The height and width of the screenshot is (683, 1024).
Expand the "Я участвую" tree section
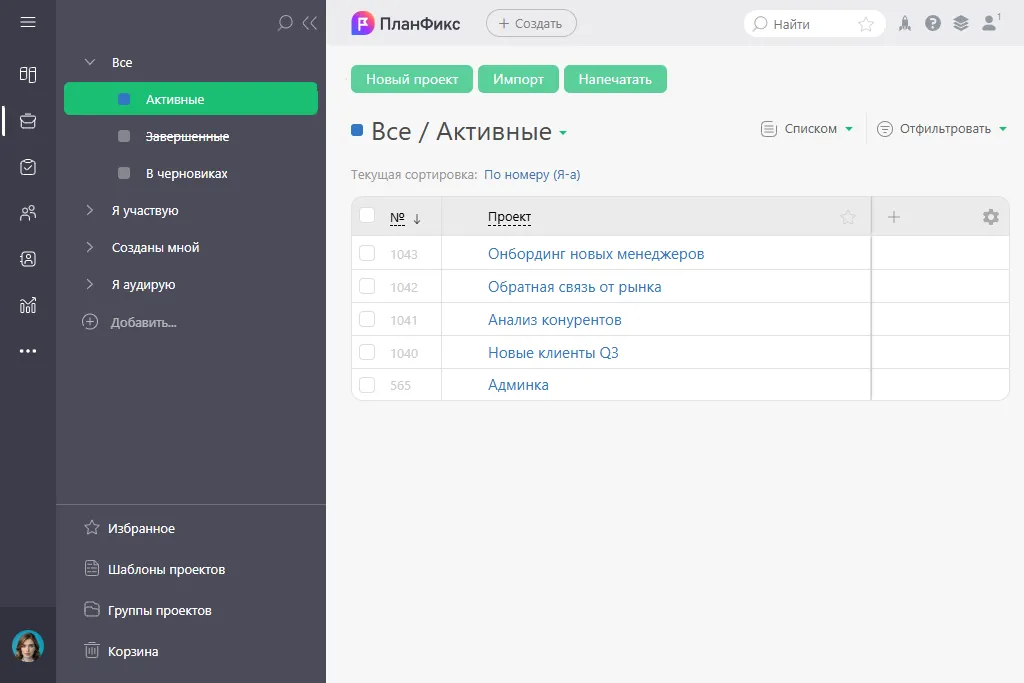(90, 211)
